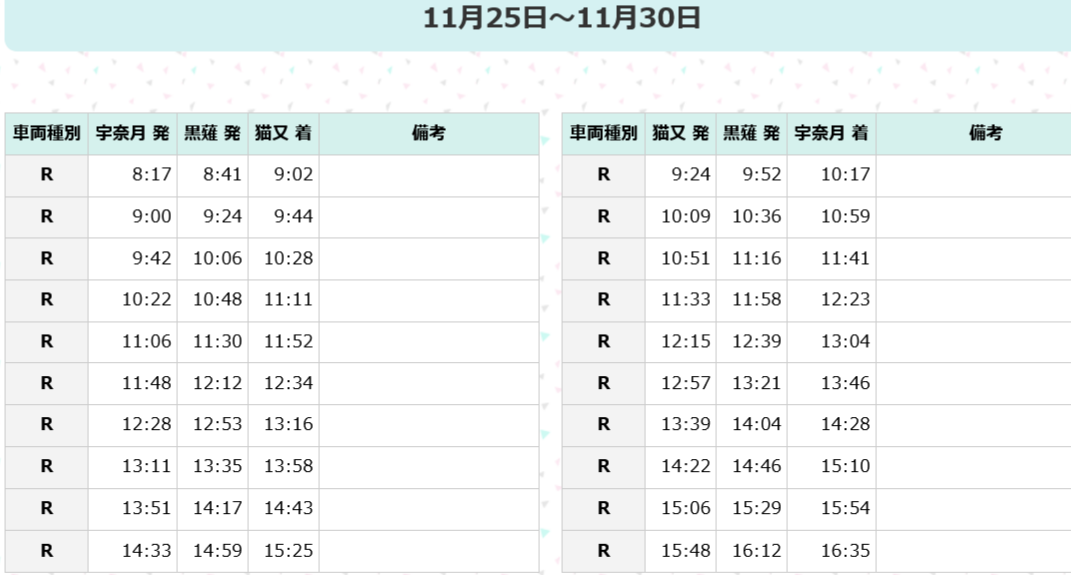Click the 13:04 宇奈月 arrival time
Screen dimensions: 1071x575
(845, 341)
